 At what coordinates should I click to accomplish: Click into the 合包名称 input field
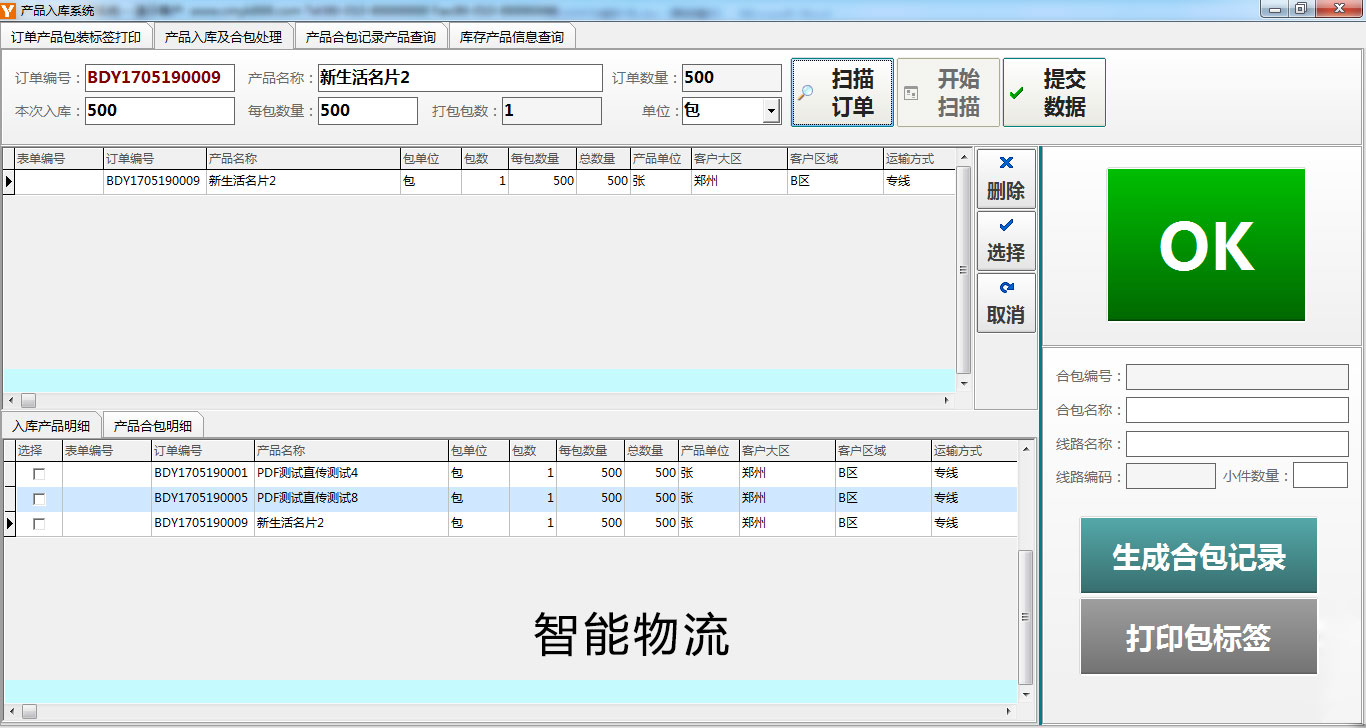(x=1237, y=410)
